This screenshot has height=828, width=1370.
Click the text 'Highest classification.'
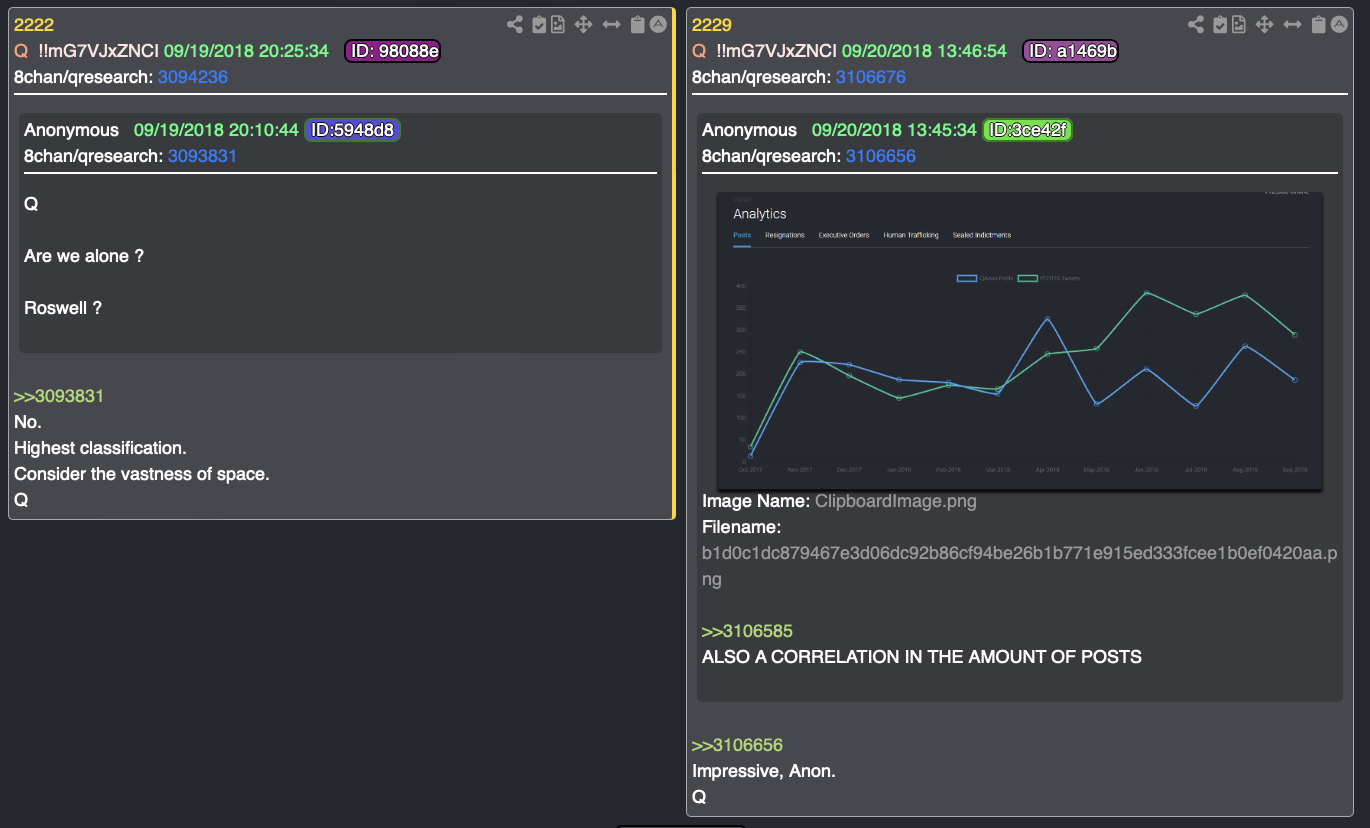pyautogui.click(x=100, y=448)
